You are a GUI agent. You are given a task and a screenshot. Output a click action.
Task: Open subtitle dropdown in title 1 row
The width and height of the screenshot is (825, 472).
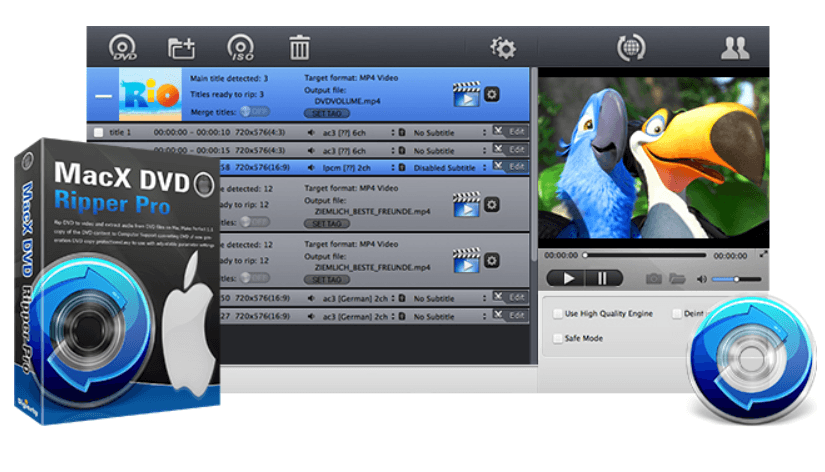(484, 133)
